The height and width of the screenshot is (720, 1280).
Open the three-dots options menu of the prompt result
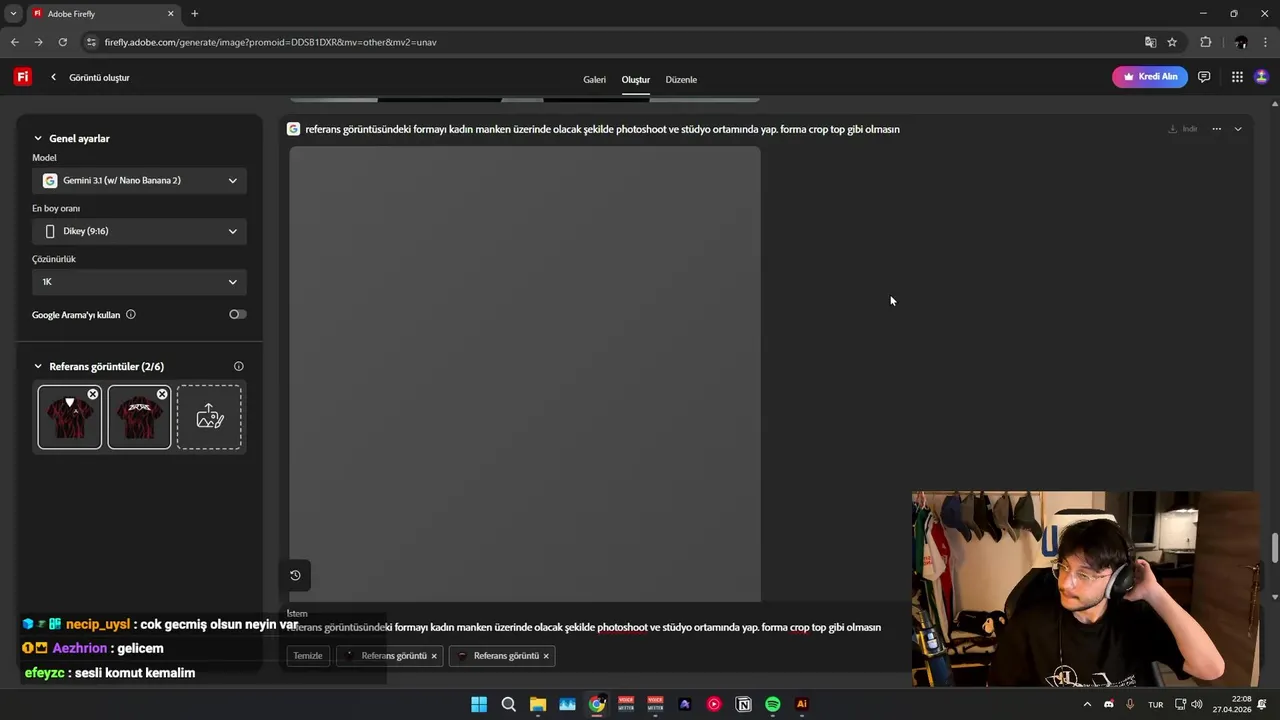[x=1216, y=129]
